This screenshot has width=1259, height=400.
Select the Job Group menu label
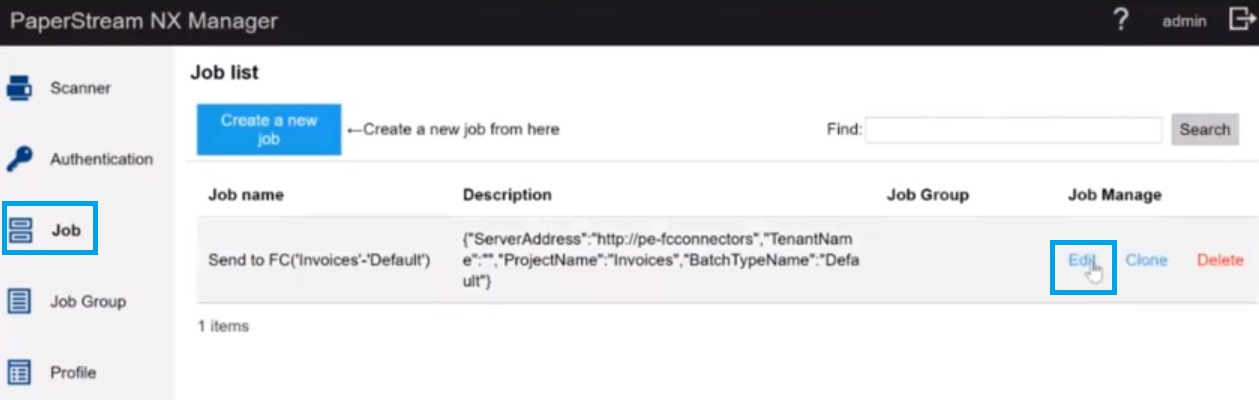88,301
